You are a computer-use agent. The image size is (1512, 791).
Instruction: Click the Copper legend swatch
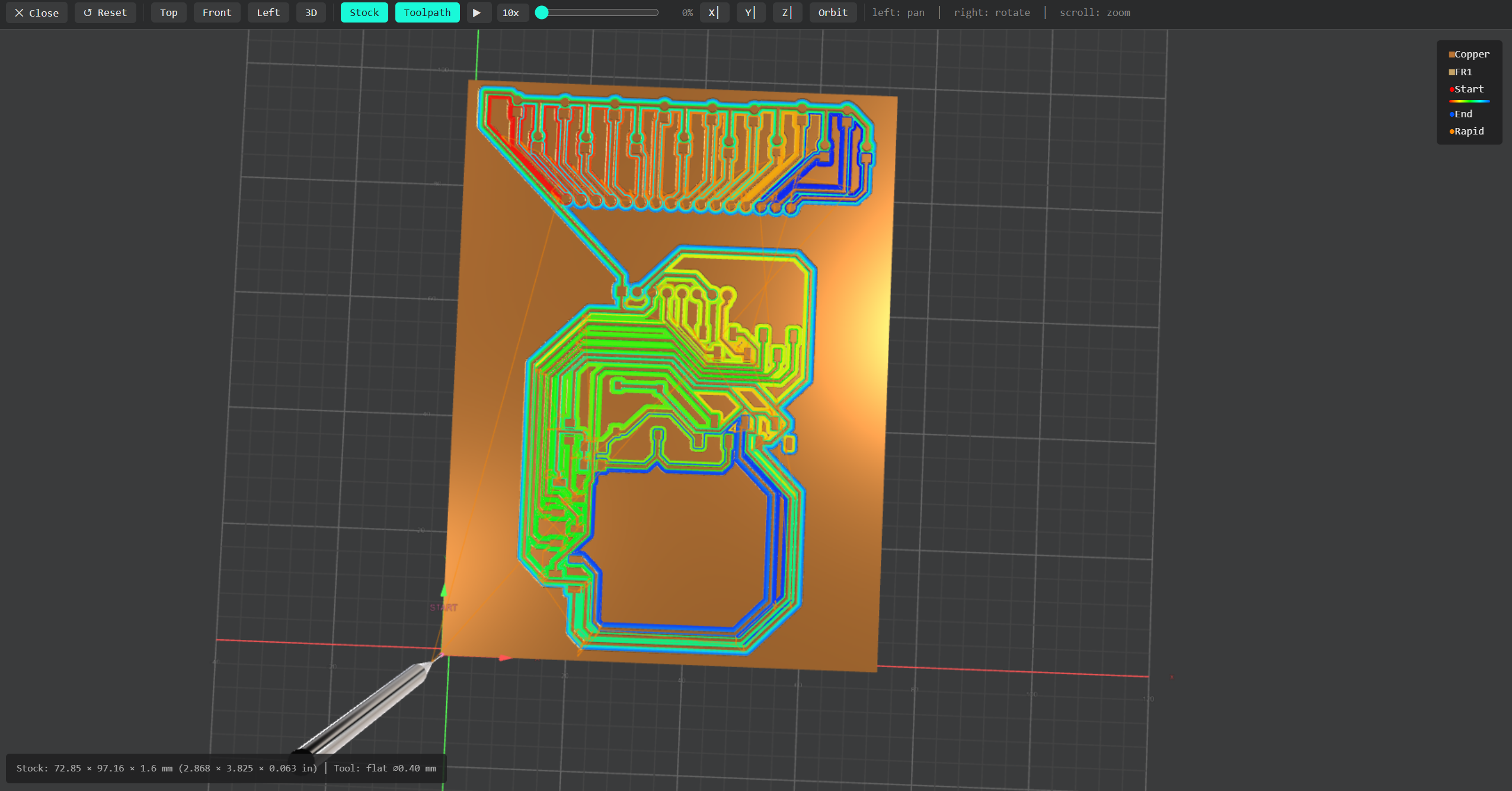(x=1452, y=55)
